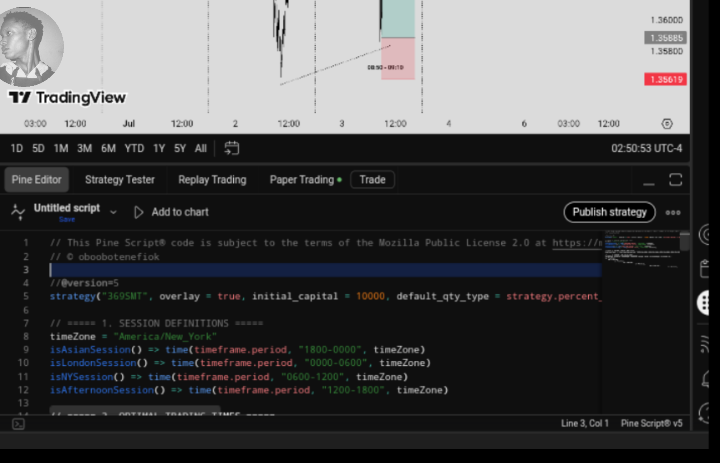This screenshot has height=463, width=720.
Task: Open Pine Script v5 version selector
Action: click(x=652, y=423)
